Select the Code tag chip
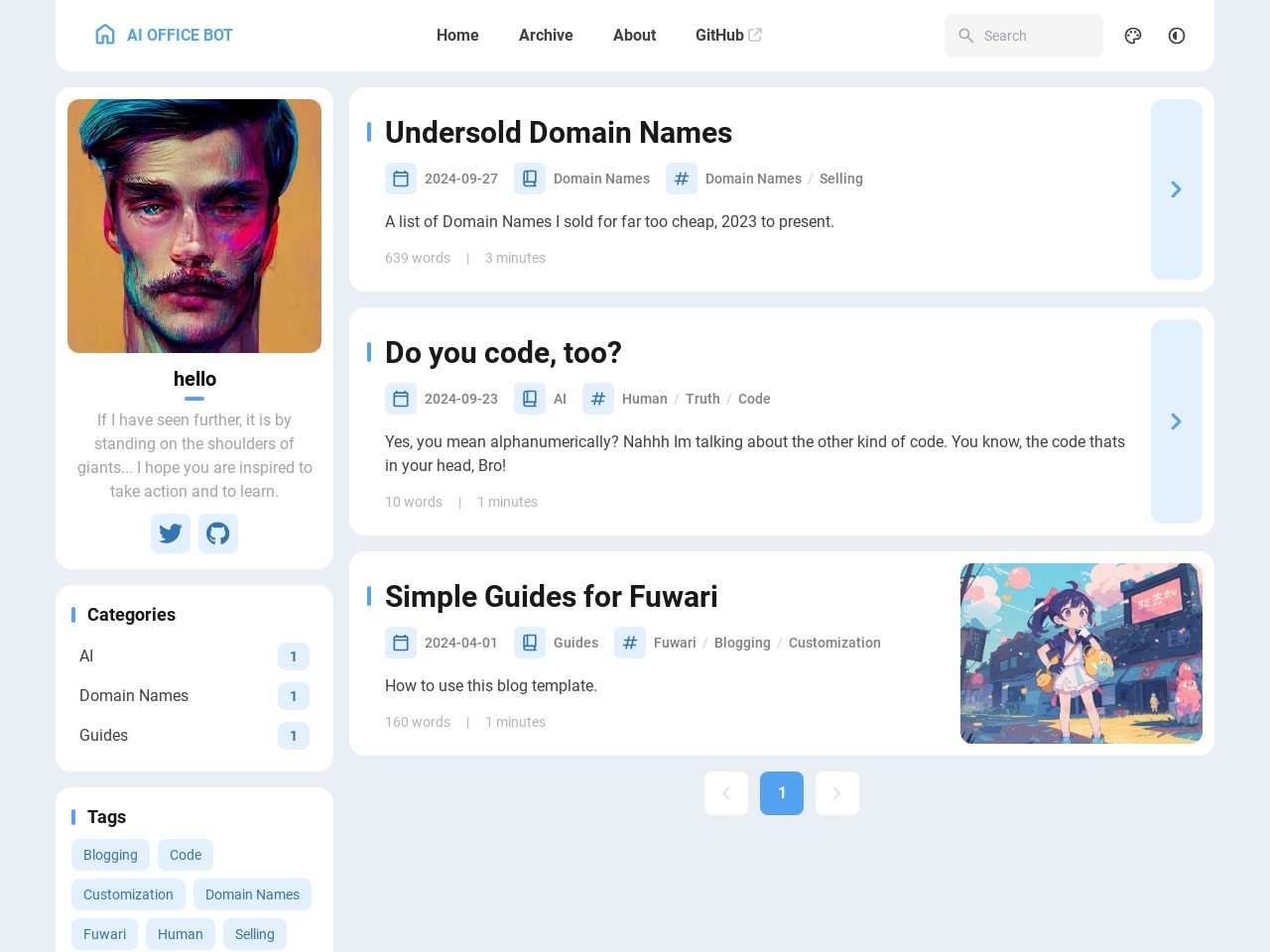Image resolution: width=1270 pixels, height=952 pixels. point(186,855)
